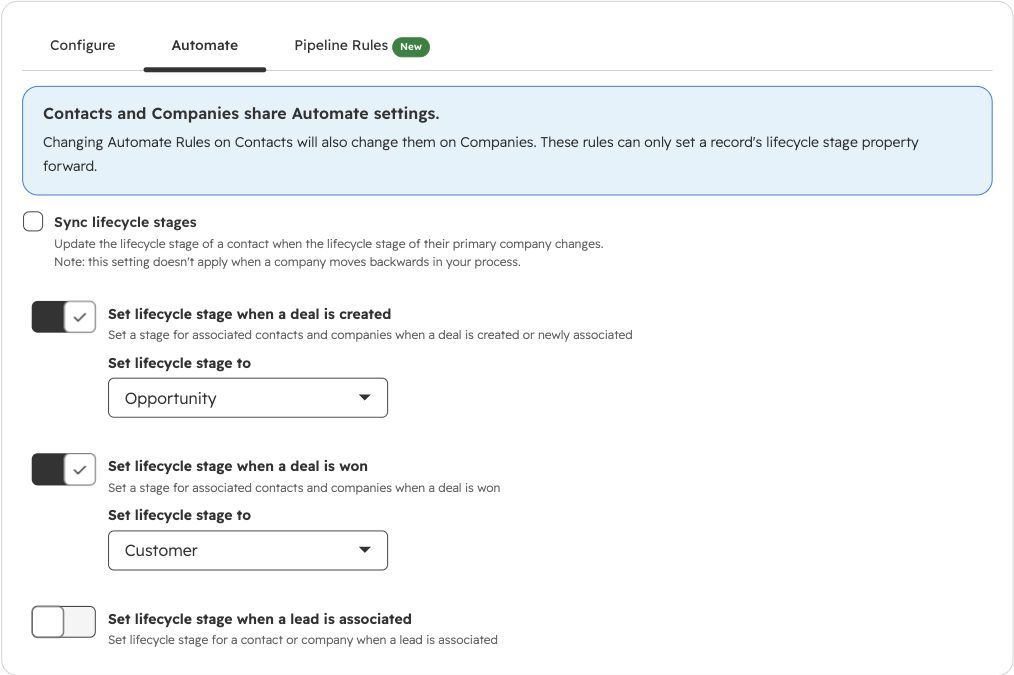Click the Sync lifecycle stages label
Image resolution: width=1014 pixels, height=675 pixels.
click(x=125, y=222)
